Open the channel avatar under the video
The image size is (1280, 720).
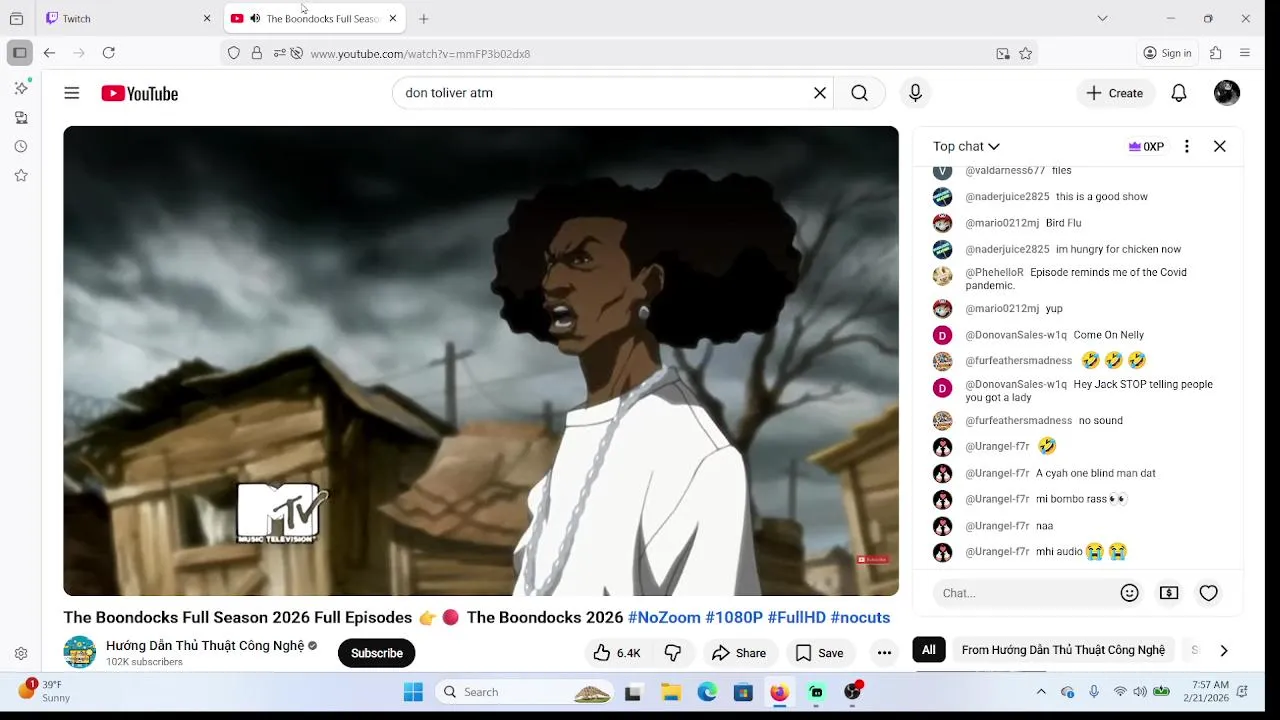coord(80,652)
